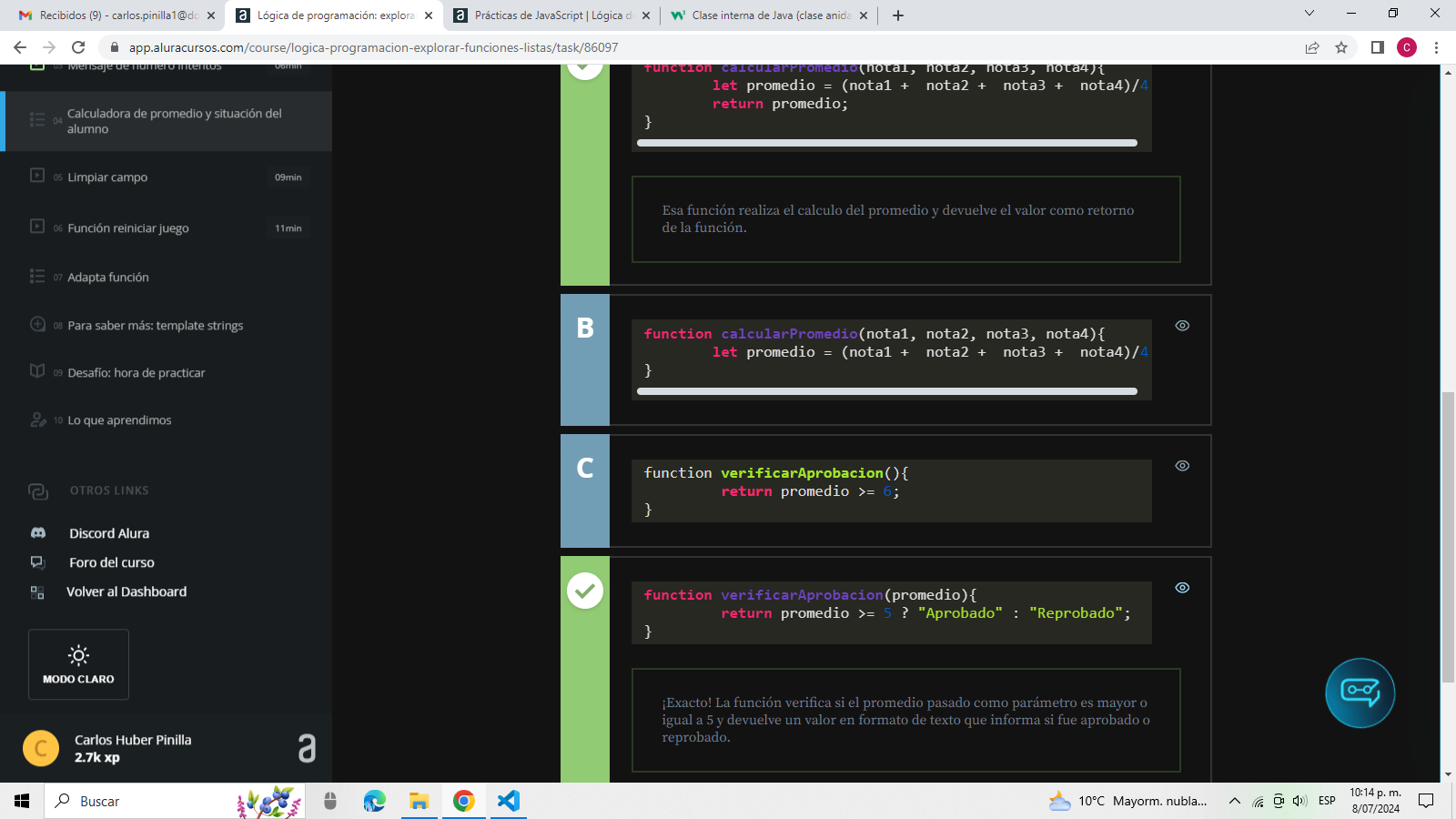The height and width of the screenshot is (819, 1456).
Task: Close the Lógica de programación tab
Action: (429, 15)
